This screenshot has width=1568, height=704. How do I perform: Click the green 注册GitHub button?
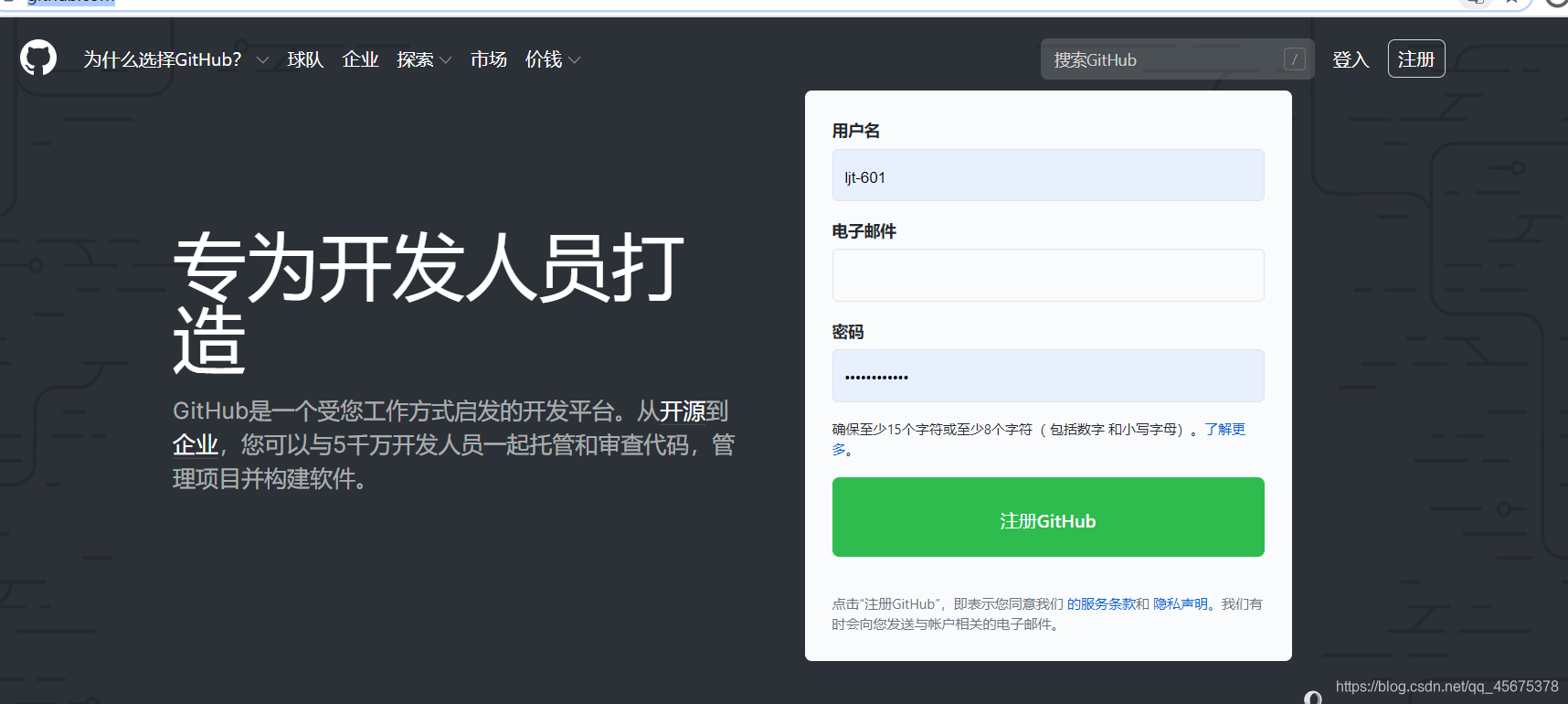(1048, 517)
